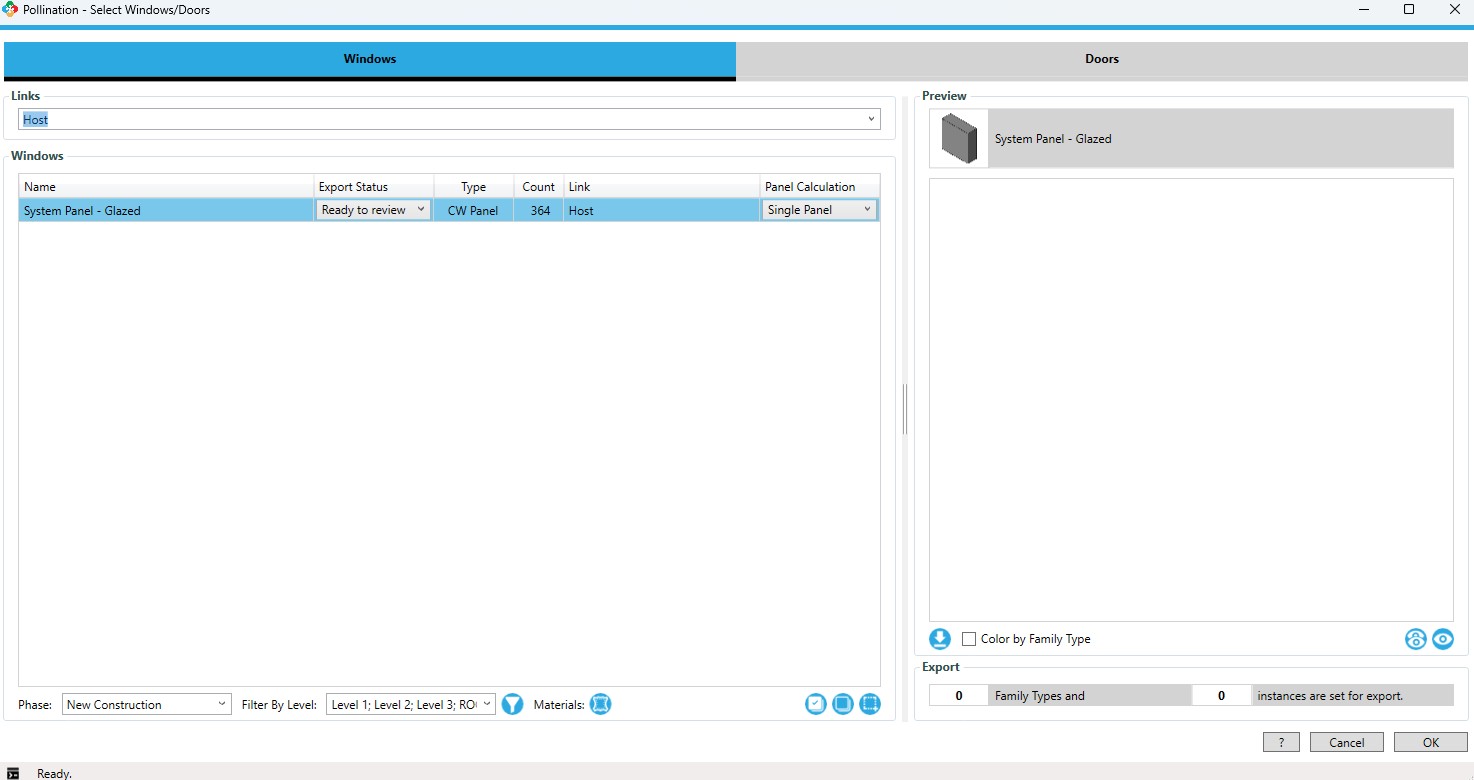Screen dimensions: 1474x780
Task: Open the Filter By Level dropdown
Action: [x=410, y=704]
